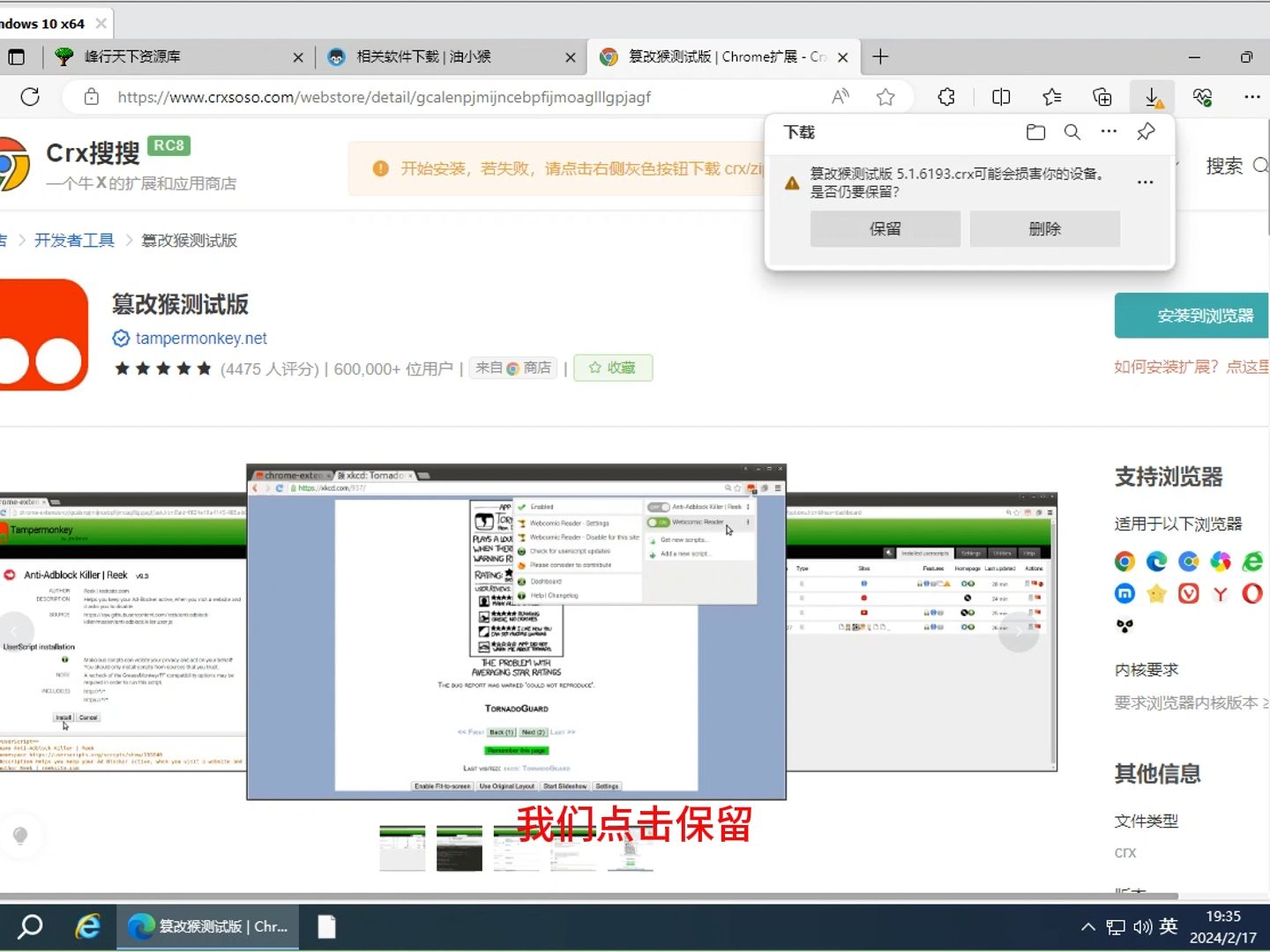Open the tampermonkey.net link
Viewport: 1270px width, 952px height.
click(201, 338)
